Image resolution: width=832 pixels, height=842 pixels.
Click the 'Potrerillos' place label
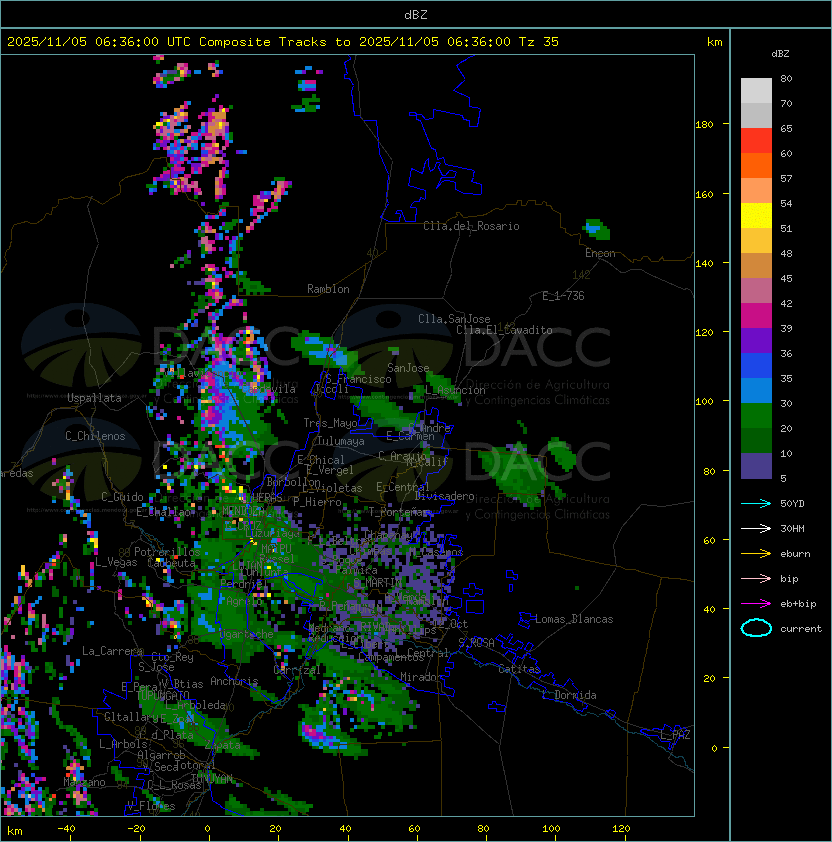click(167, 552)
